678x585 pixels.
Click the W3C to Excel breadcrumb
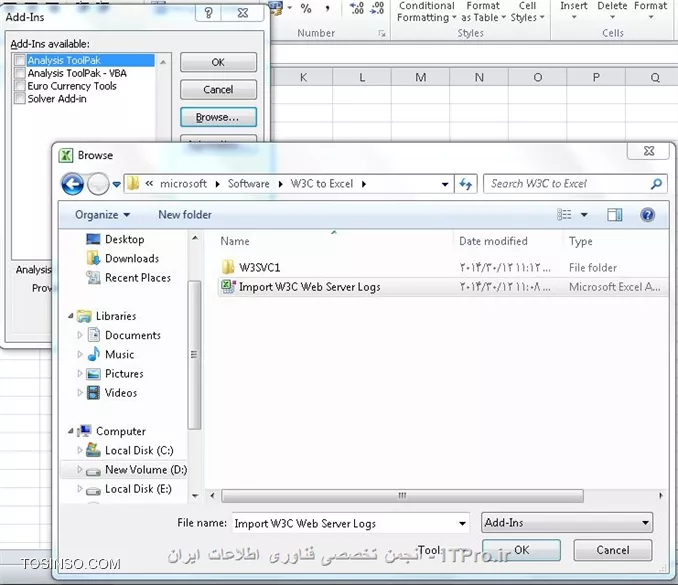point(322,184)
